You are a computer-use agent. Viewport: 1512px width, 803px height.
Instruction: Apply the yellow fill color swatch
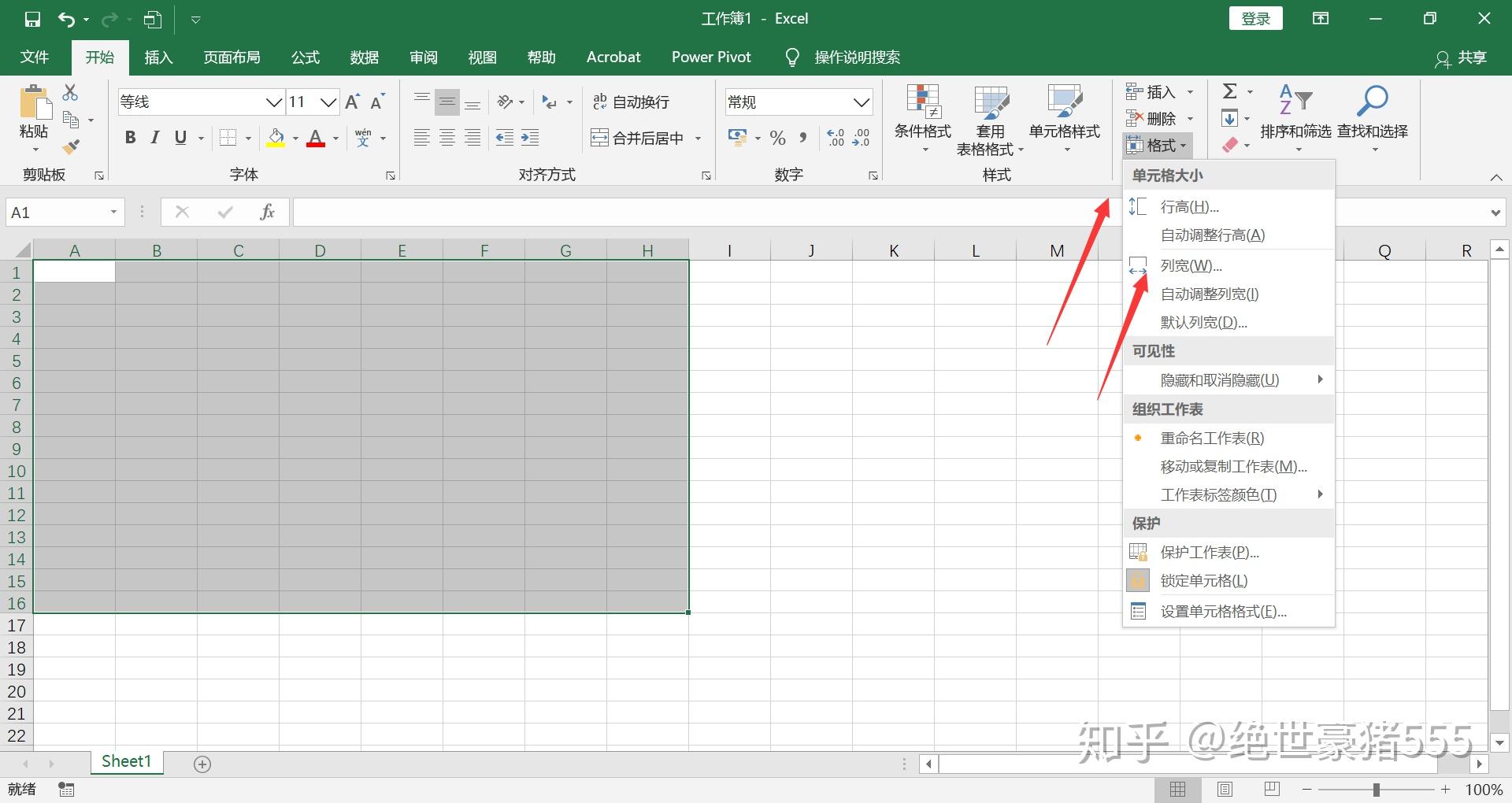point(276,138)
